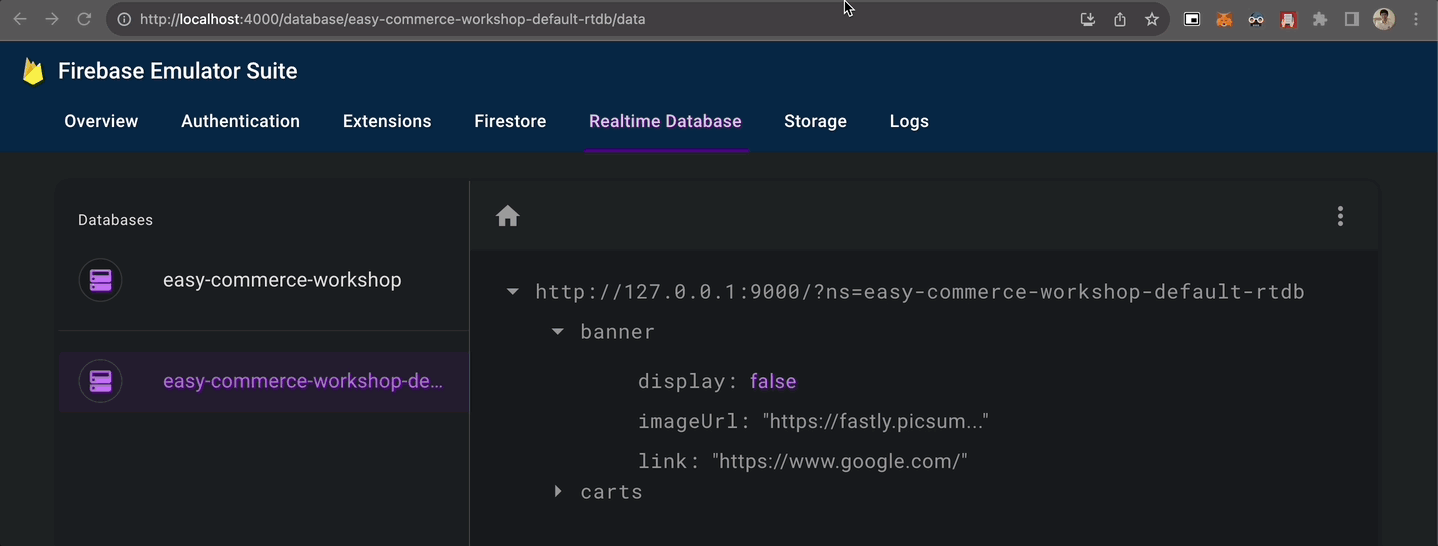Expand the carts node
Screen dimensions: 1438x546
[558, 492]
